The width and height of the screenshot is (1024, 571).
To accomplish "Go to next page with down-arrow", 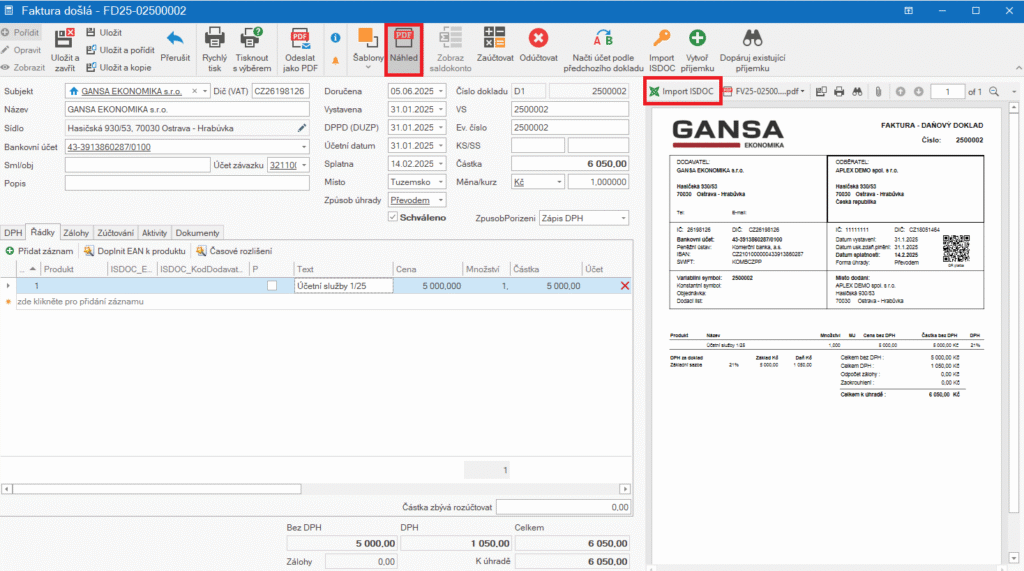I will tap(918, 91).
